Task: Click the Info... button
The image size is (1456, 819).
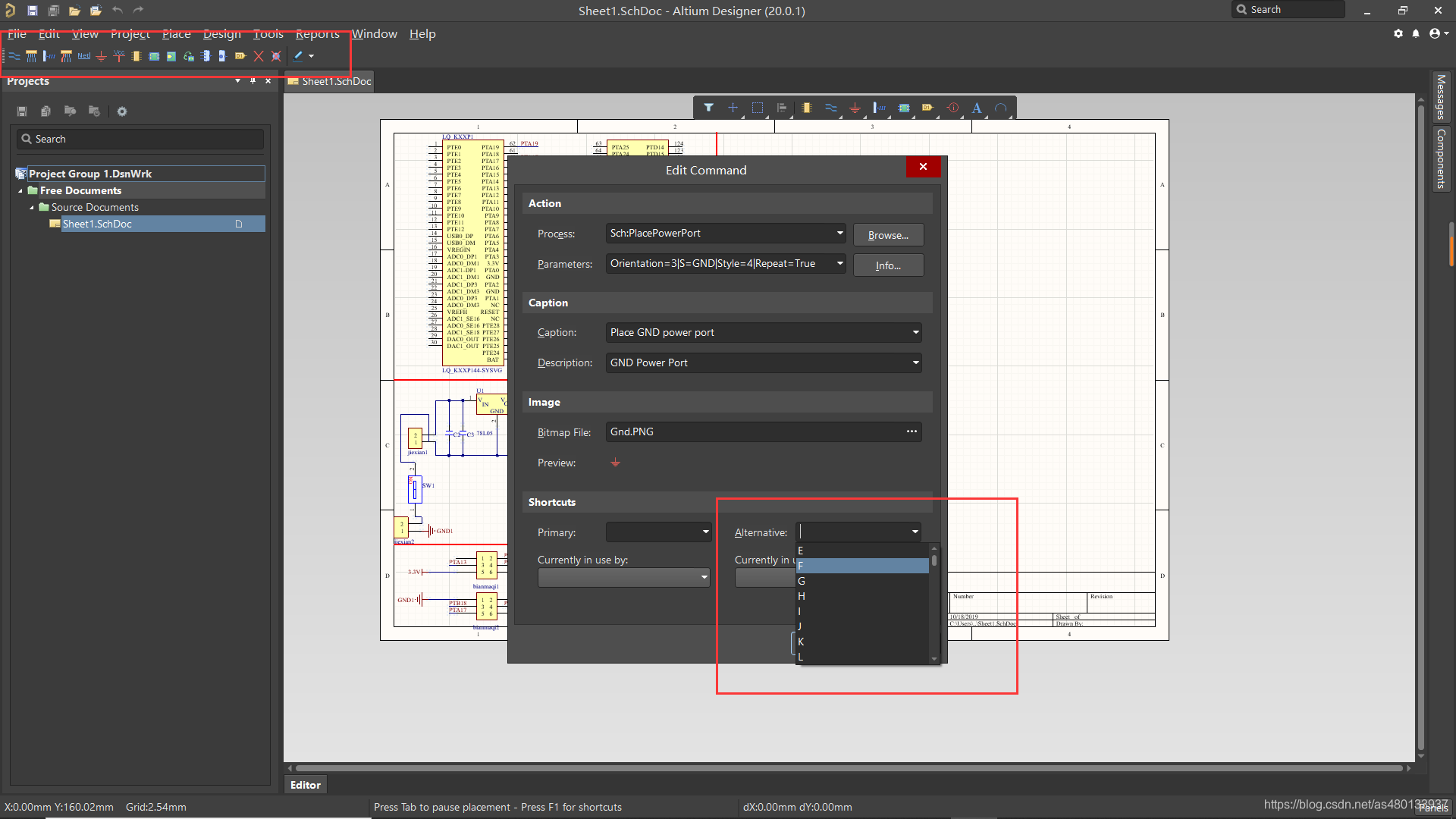Action: coord(888,265)
